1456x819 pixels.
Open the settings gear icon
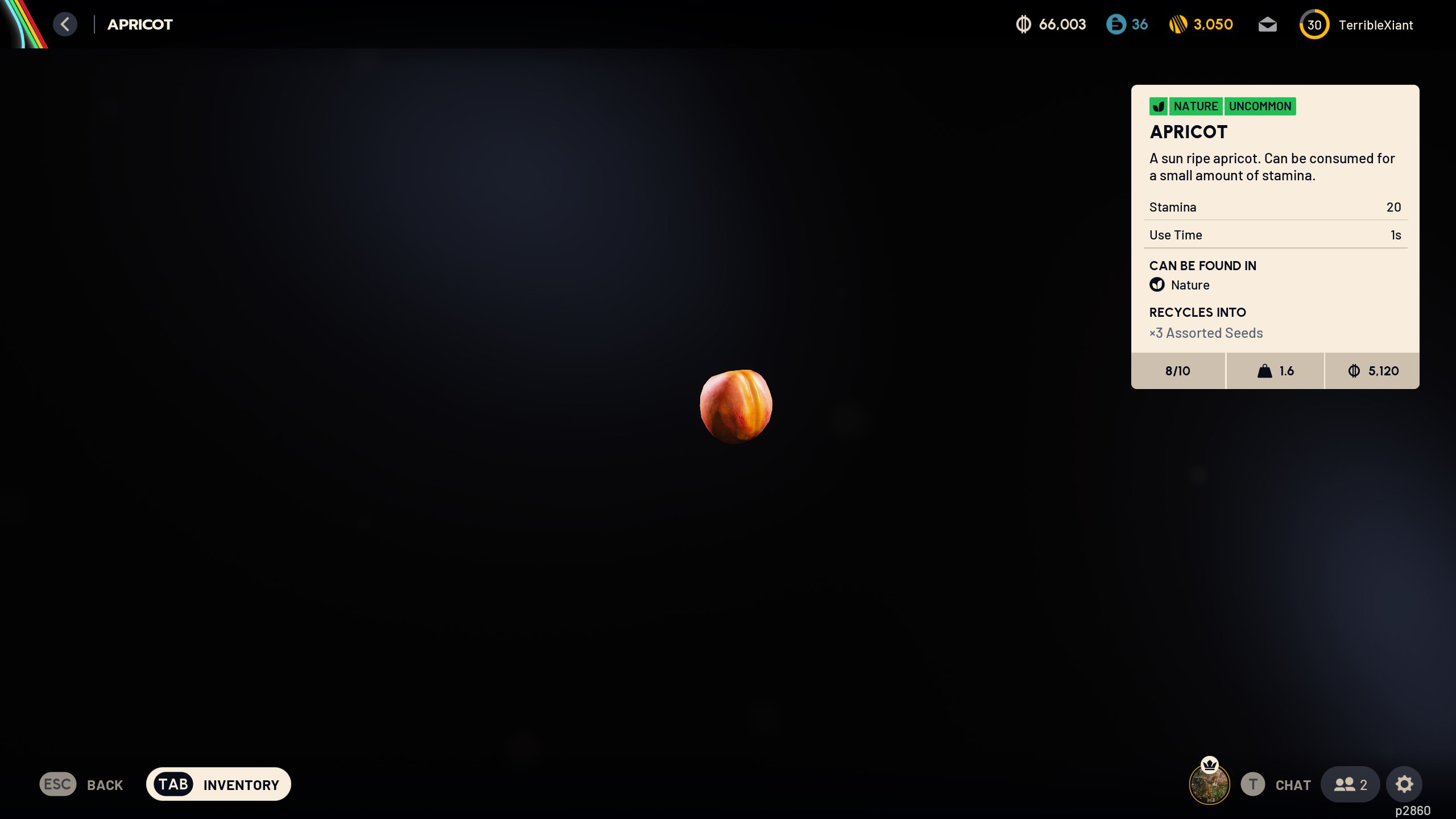click(1404, 784)
